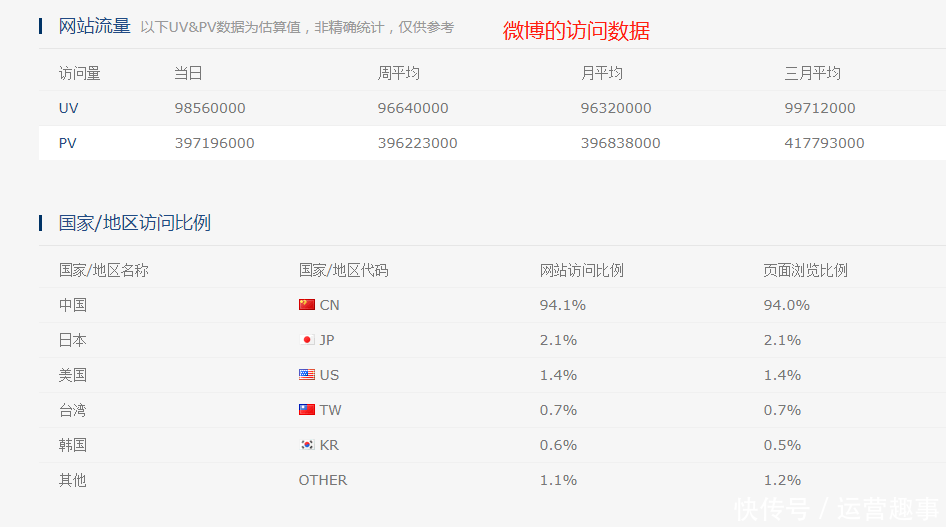Click the KR country code text

(329, 445)
